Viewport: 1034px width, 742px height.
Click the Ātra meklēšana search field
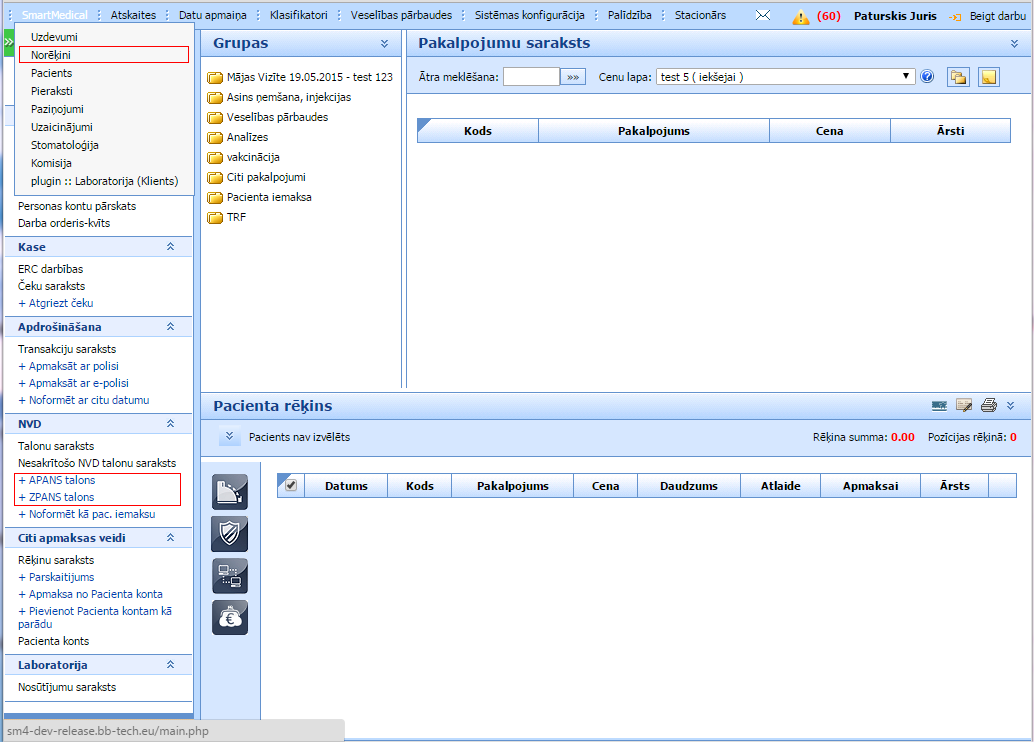click(x=531, y=77)
